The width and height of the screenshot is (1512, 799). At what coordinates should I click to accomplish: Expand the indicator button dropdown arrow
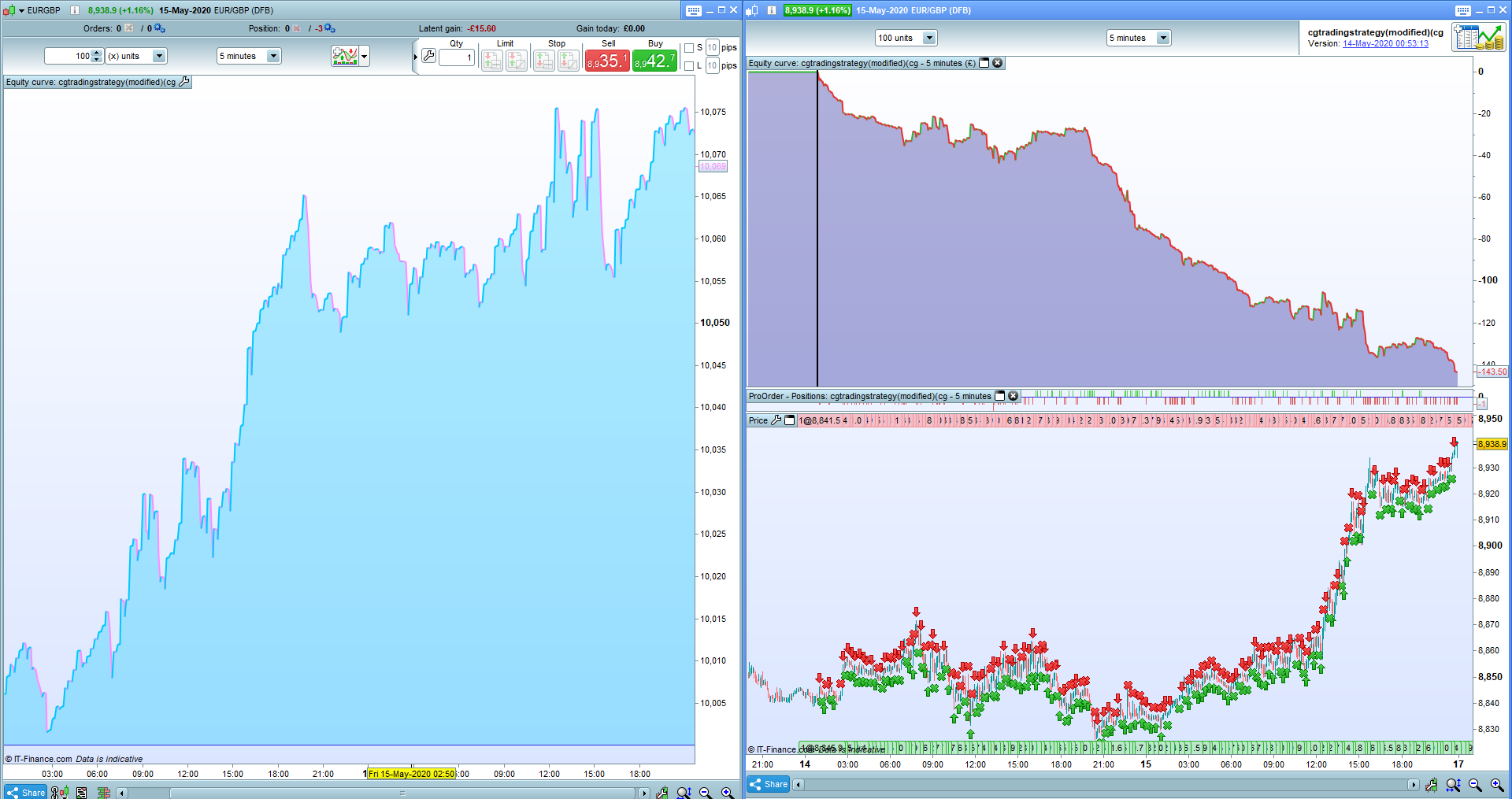pyautogui.click(x=365, y=56)
